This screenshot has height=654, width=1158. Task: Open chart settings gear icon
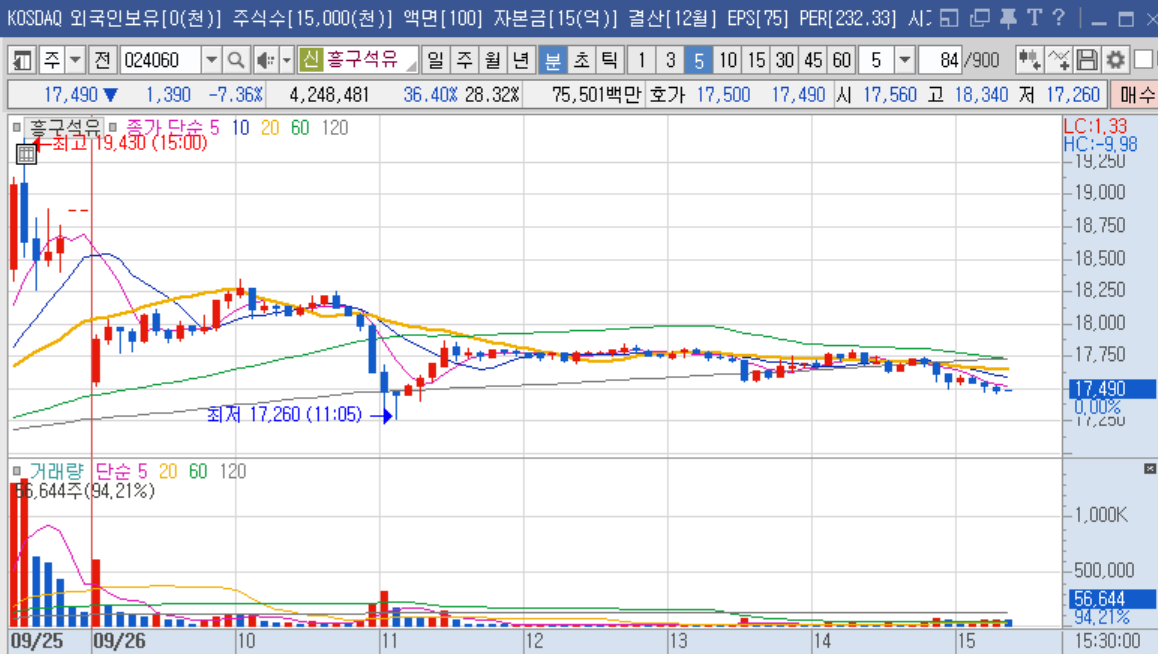1115,60
